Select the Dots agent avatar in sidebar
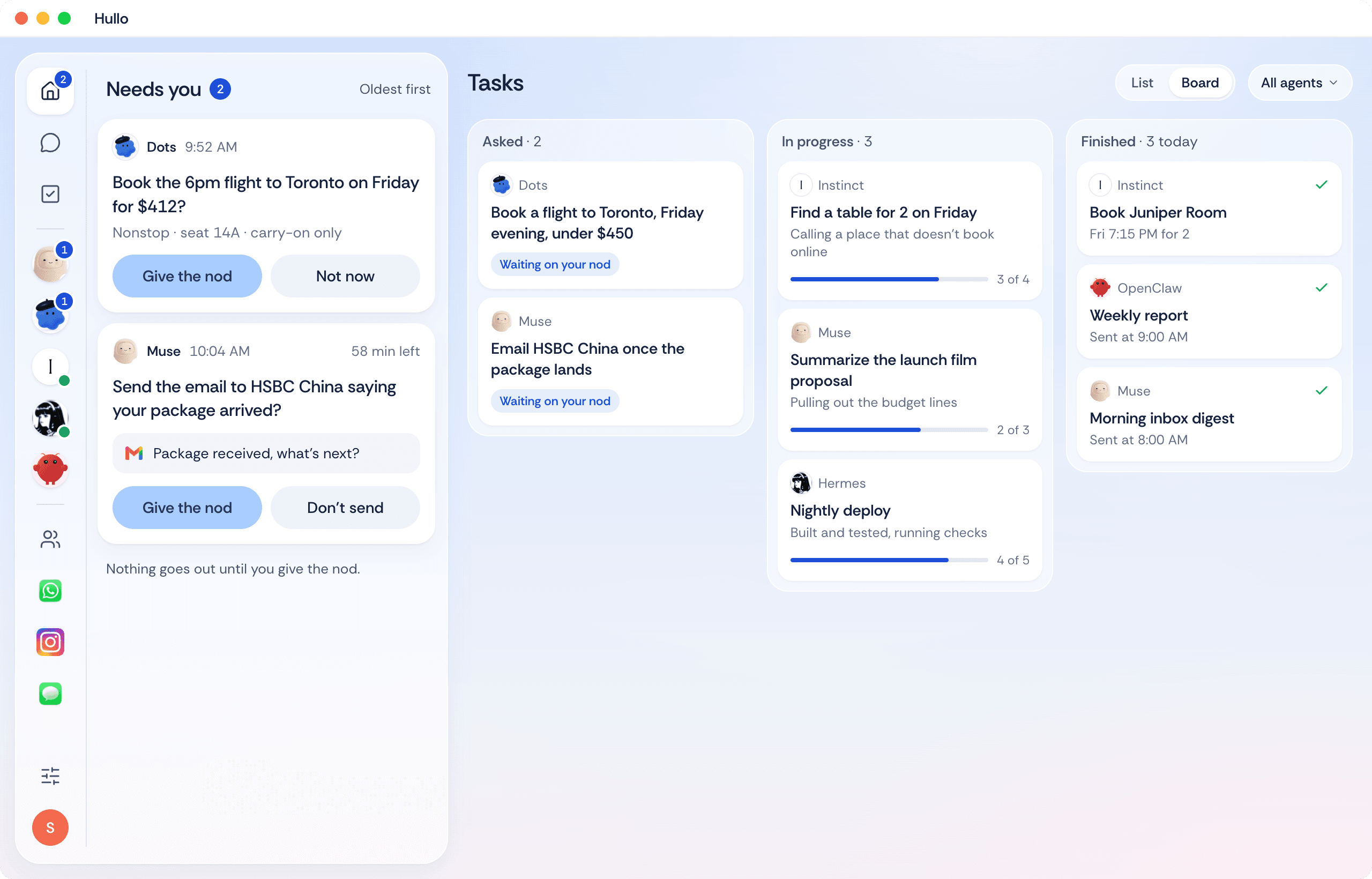This screenshot has width=1372, height=879. 50,315
